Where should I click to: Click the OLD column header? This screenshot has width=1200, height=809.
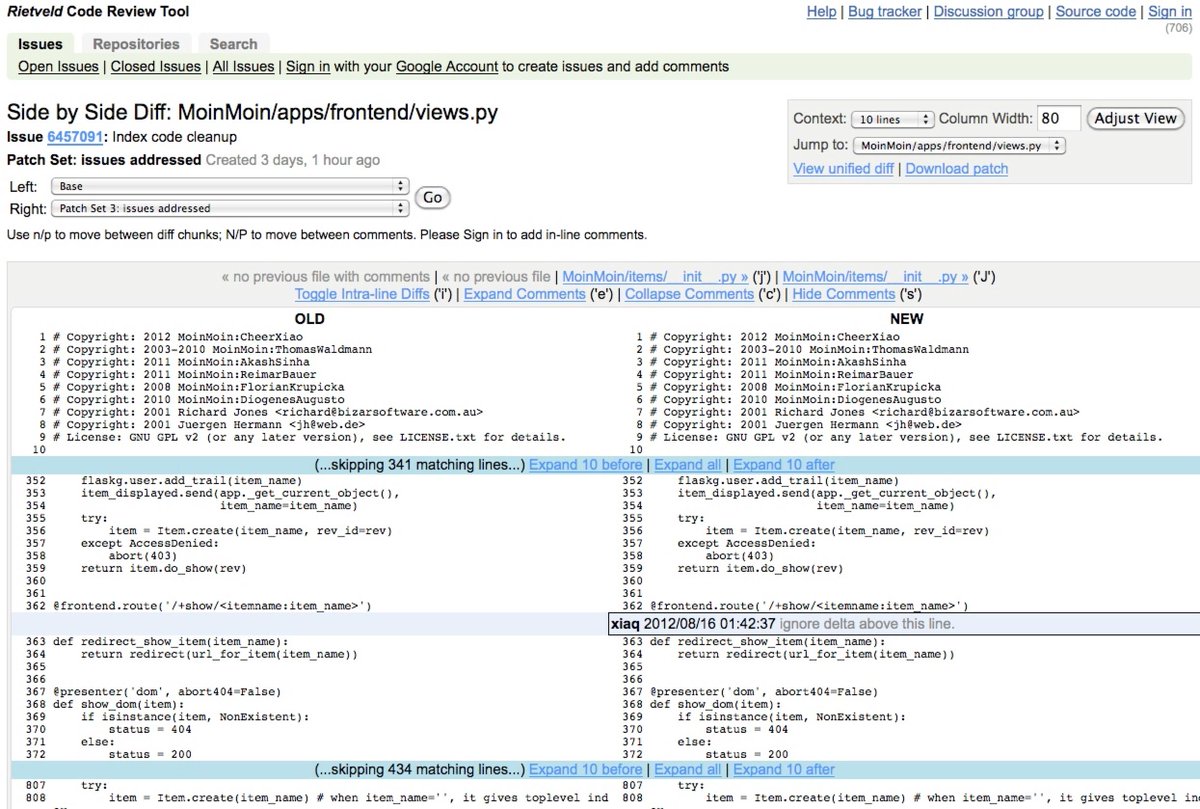tap(310, 319)
